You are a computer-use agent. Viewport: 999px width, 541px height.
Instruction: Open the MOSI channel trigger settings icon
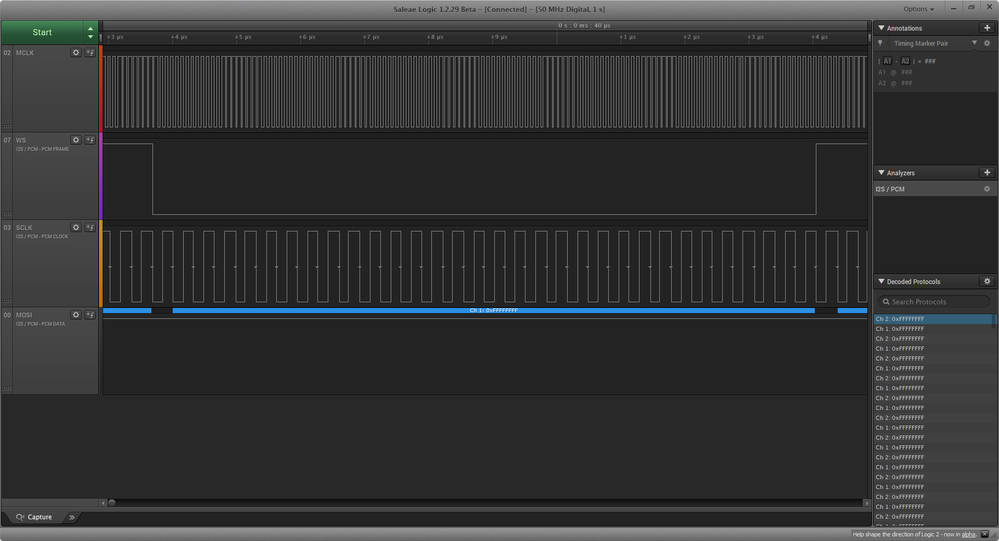click(90, 315)
